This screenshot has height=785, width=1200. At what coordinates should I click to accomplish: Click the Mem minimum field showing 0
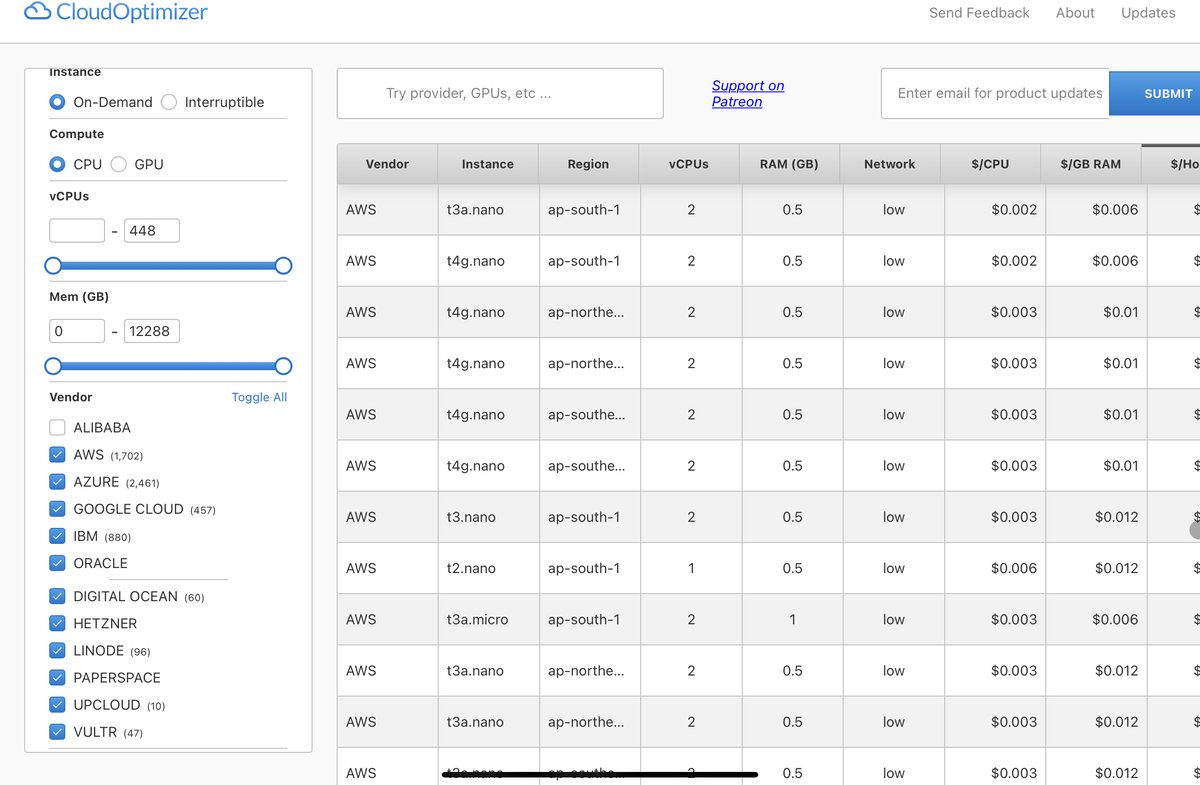(x=77, y=331)
